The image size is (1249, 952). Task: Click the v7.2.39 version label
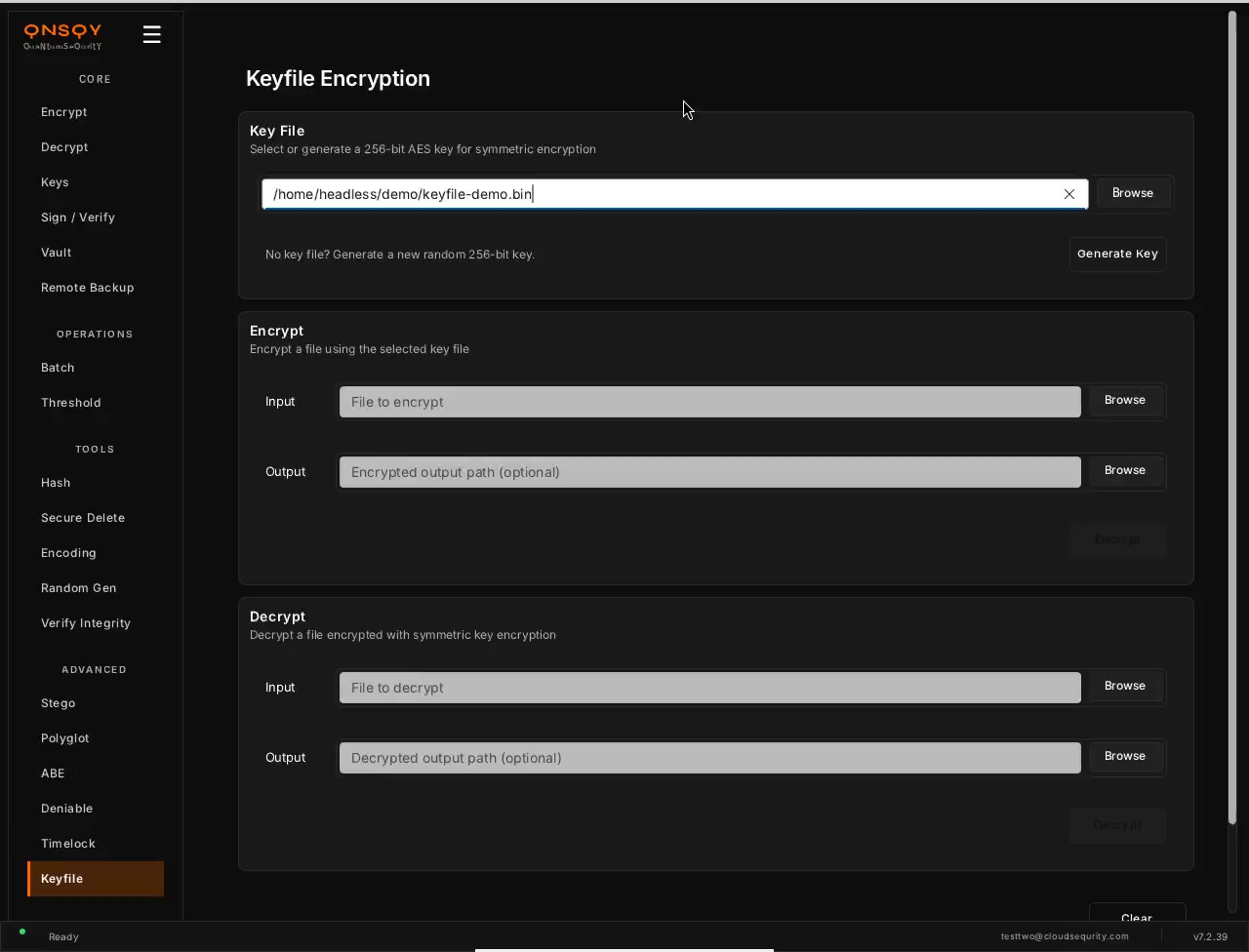tap(1210, 936)
